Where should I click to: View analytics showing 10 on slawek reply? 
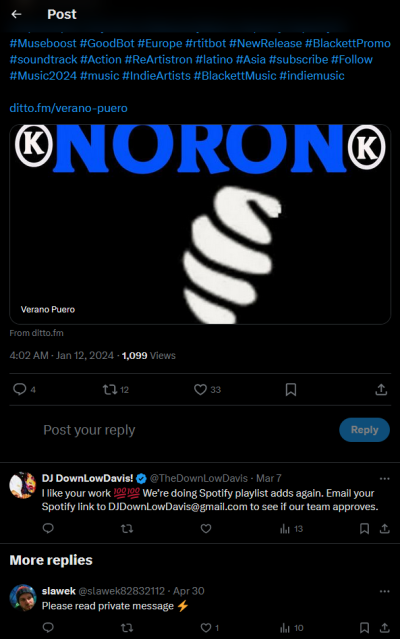tap(291, 628)
